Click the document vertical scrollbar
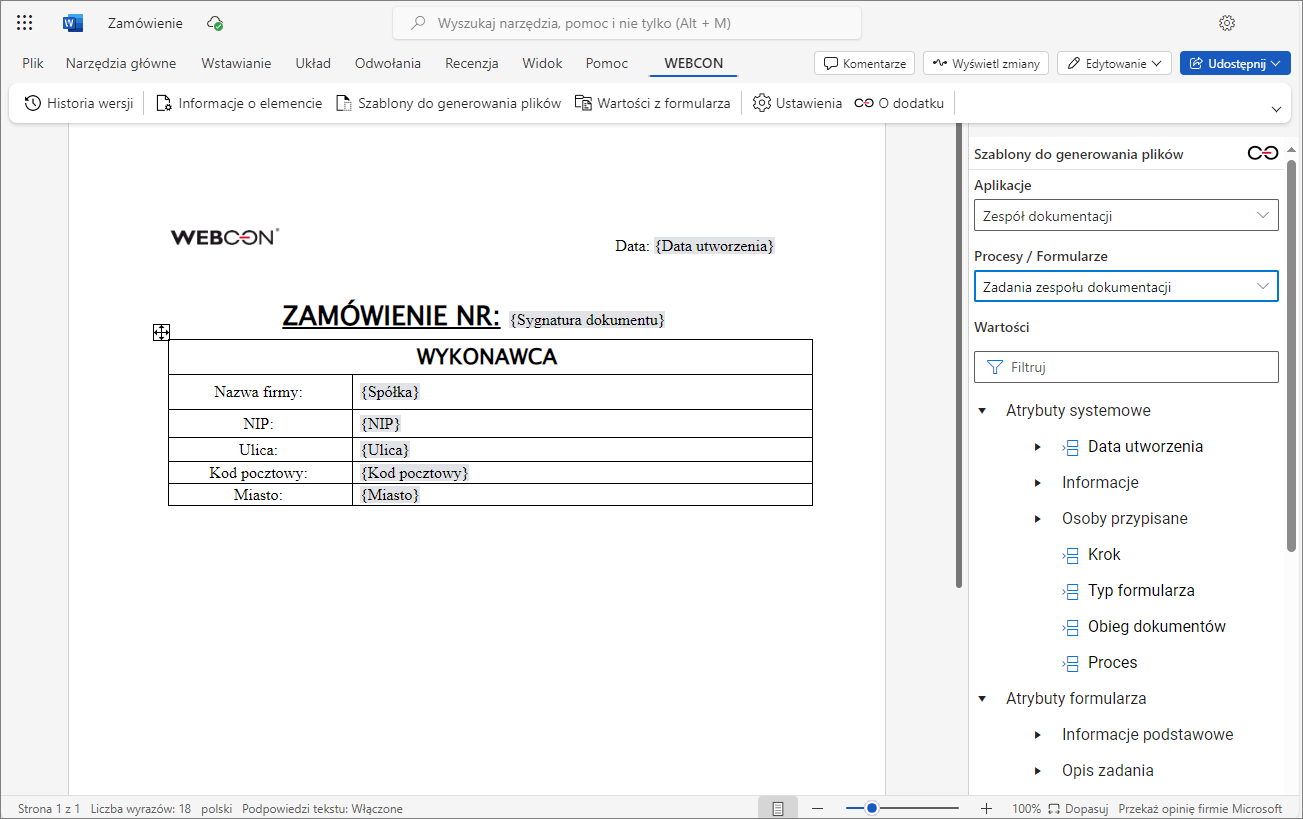Screen dimensions: 1303x819 [960, 355]
